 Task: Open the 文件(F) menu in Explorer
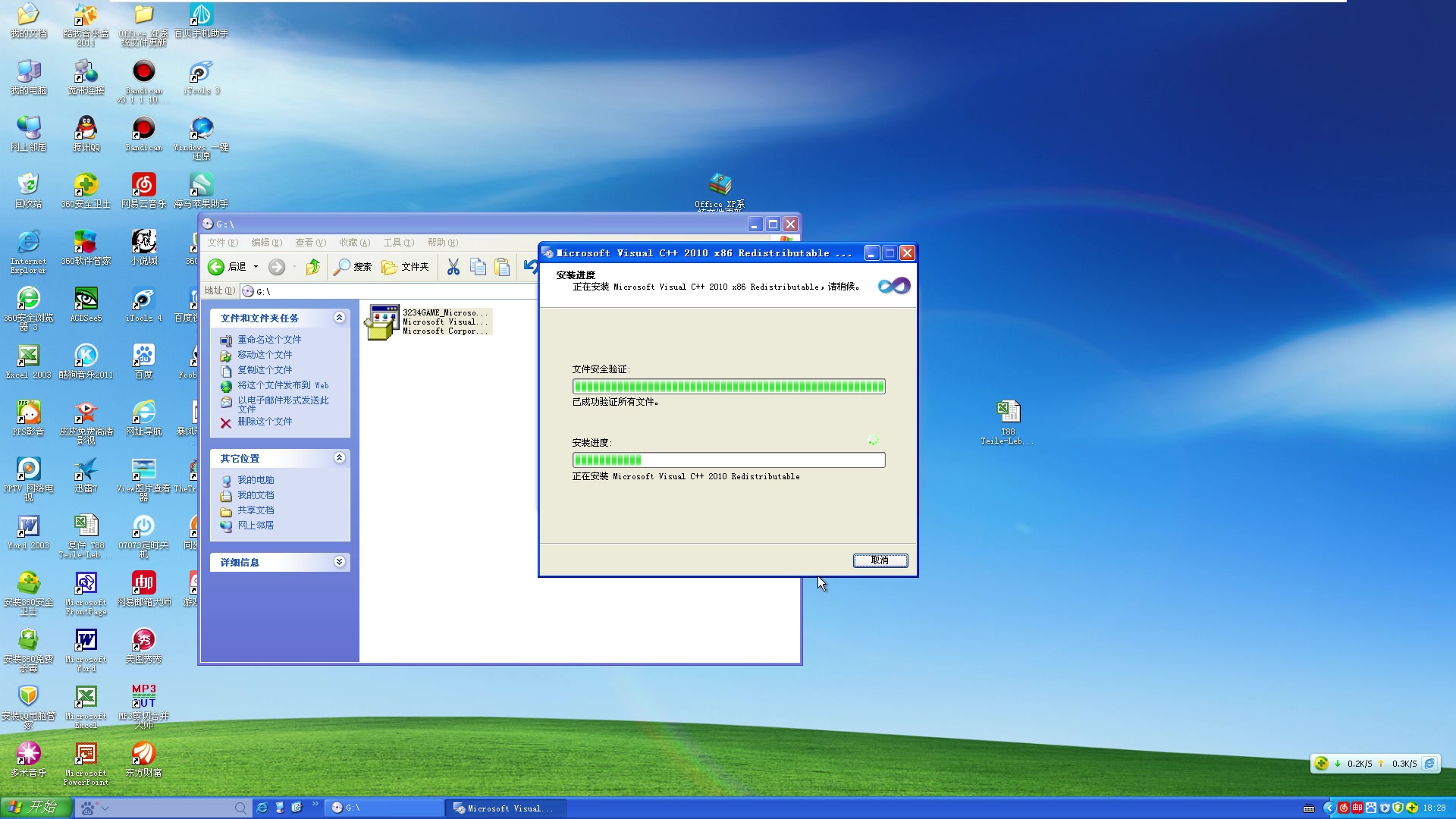click(x=223, y=243)
